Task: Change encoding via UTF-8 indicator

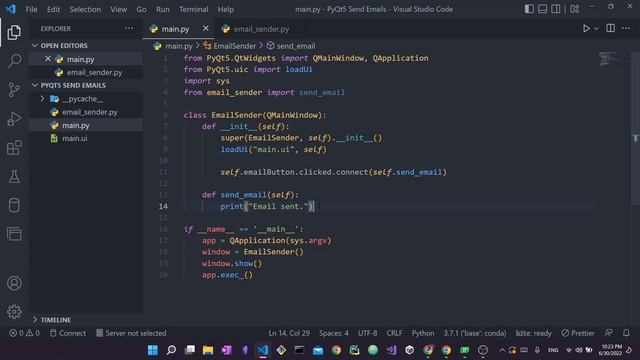Action: [367, 333]
